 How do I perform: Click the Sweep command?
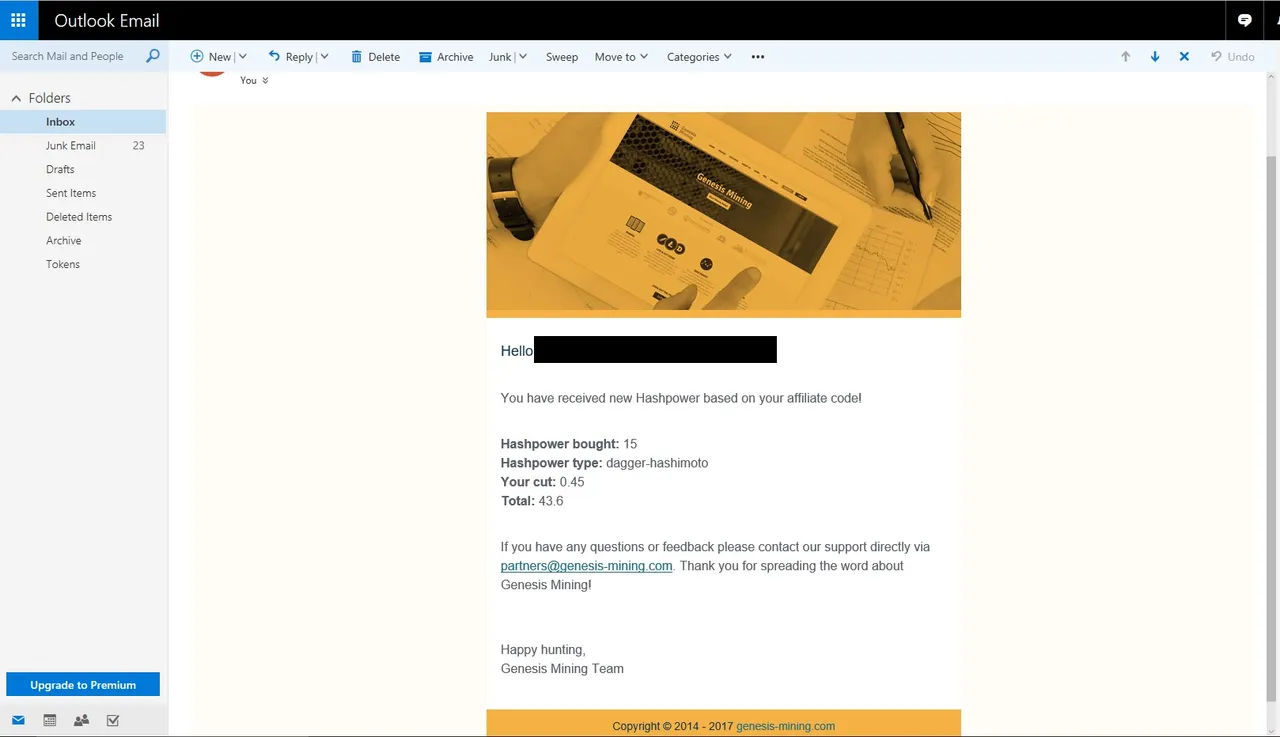tap(562, 57)
